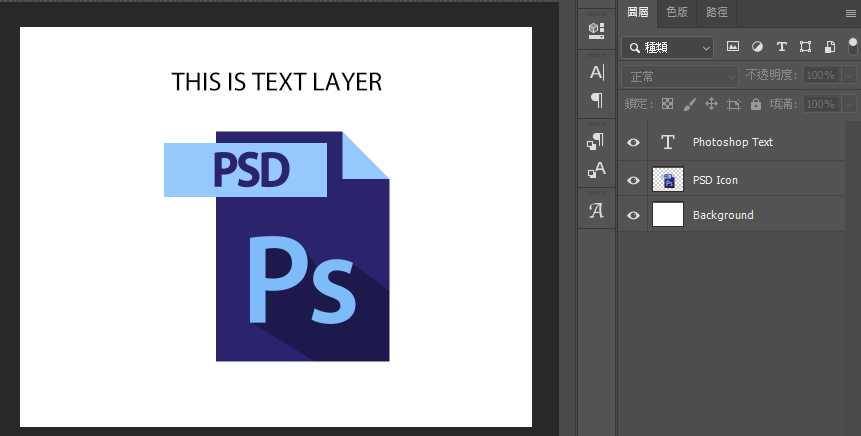The height and width of the screenshot is (436, 861).
Task: Expand the 不透明度 opacity slider arrow
Action: 850,76
